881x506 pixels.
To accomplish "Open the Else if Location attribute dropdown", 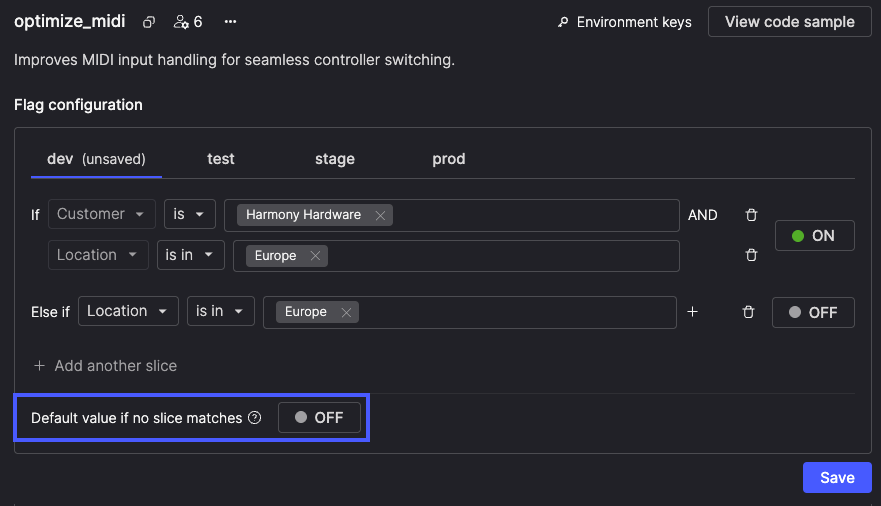I will click(128, 311).
